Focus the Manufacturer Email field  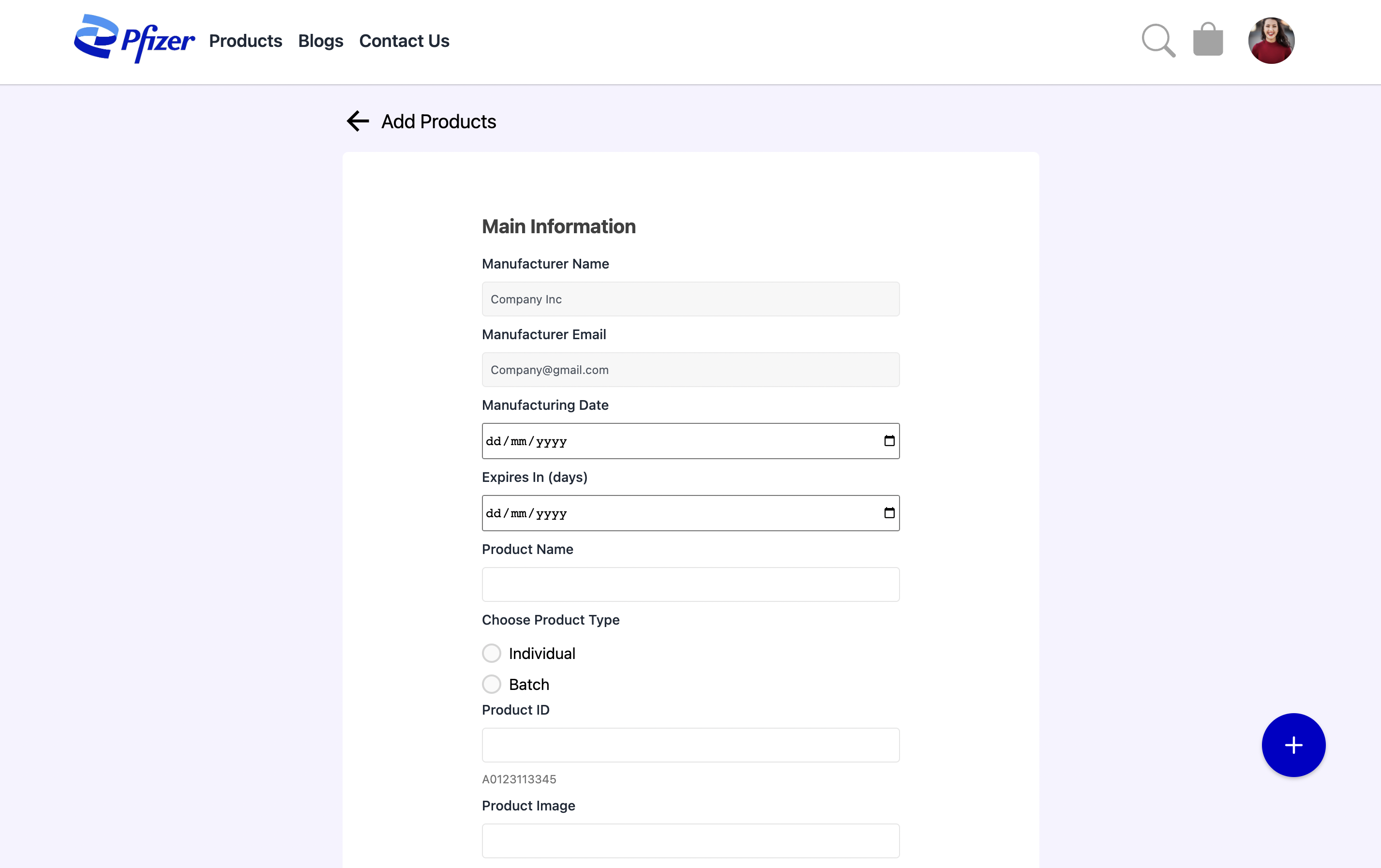point(690,370)
